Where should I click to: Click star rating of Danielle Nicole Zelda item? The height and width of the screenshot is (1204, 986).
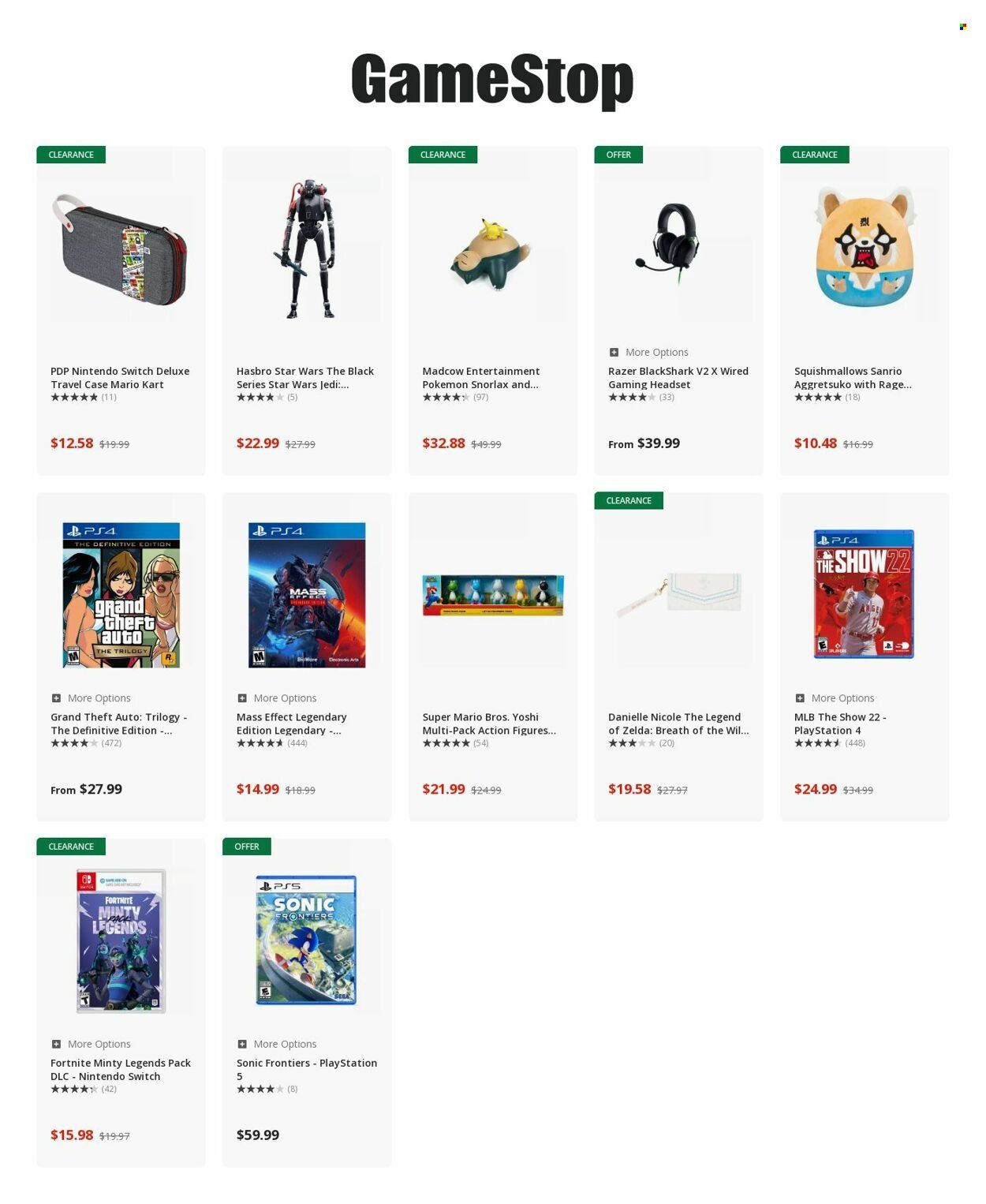tap(632, 743)
